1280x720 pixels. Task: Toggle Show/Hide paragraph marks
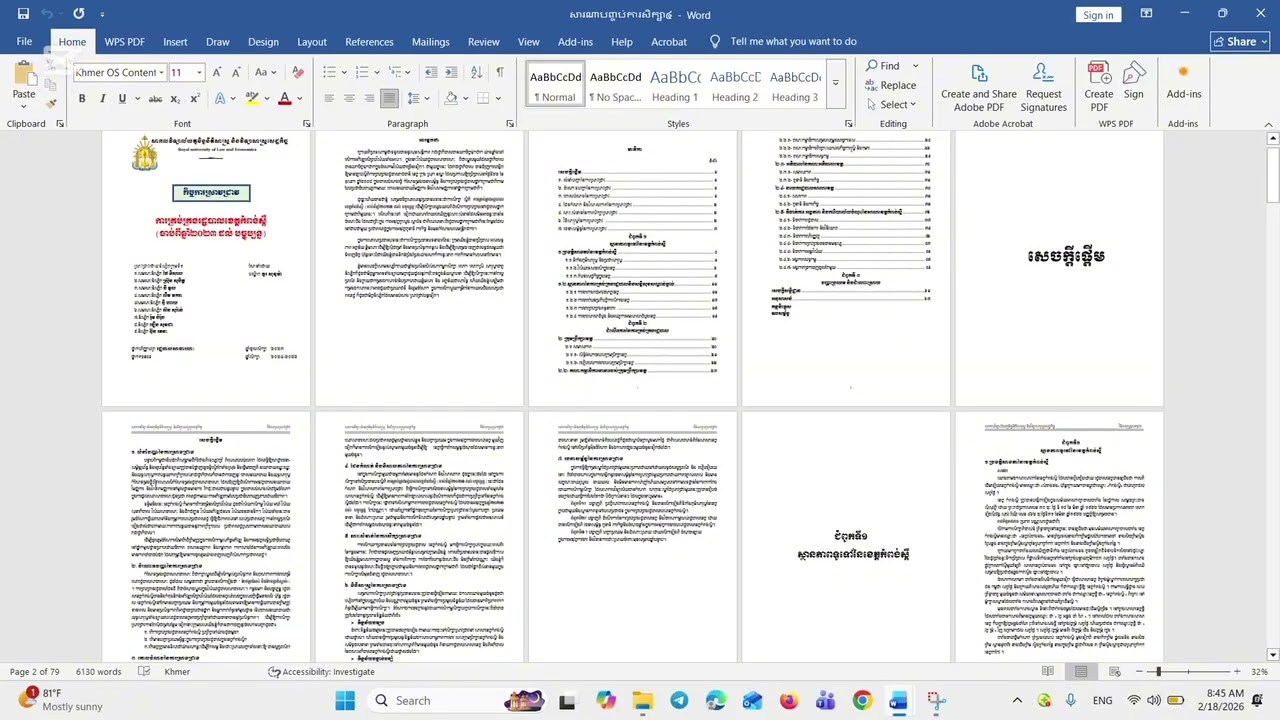tap(500, 72)
